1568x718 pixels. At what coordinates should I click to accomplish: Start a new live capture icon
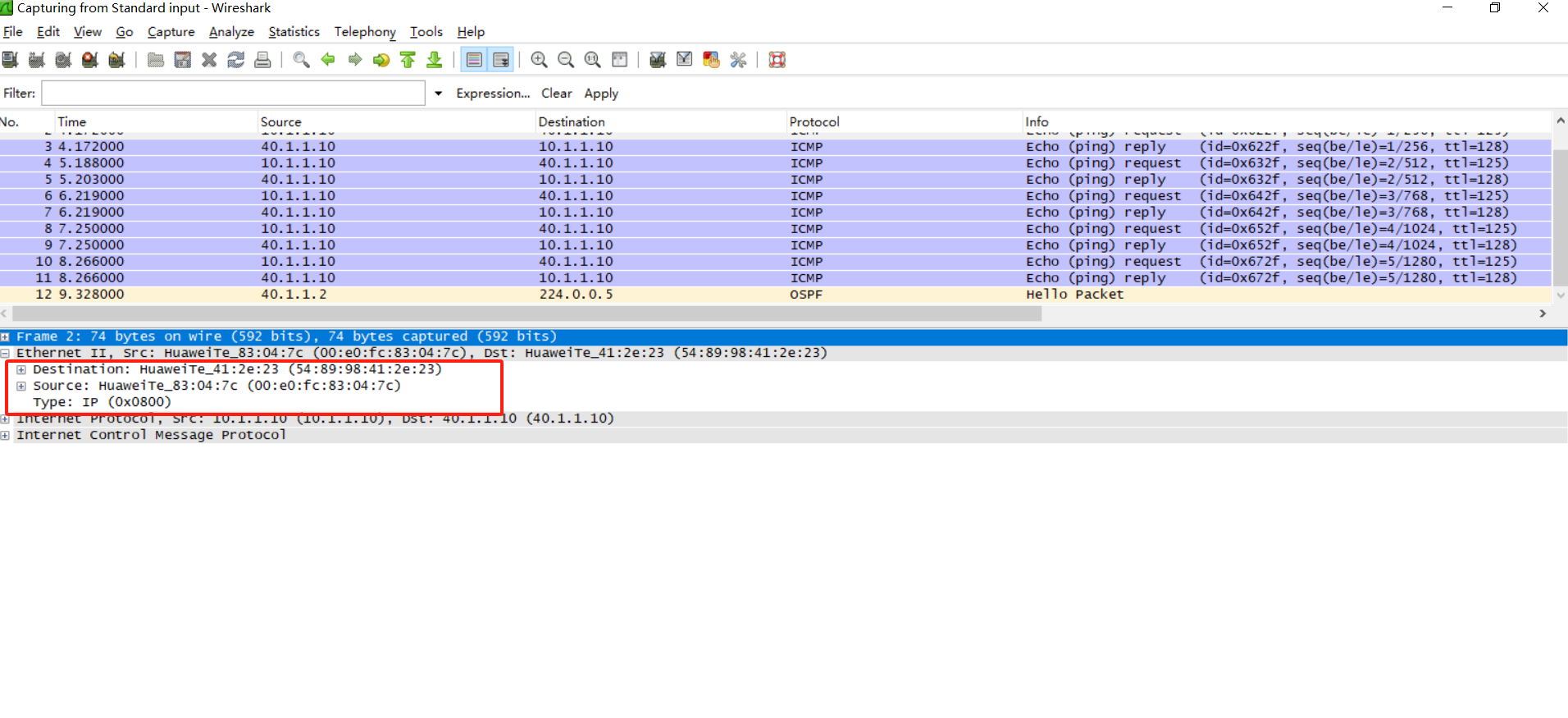tap(63, 60)
